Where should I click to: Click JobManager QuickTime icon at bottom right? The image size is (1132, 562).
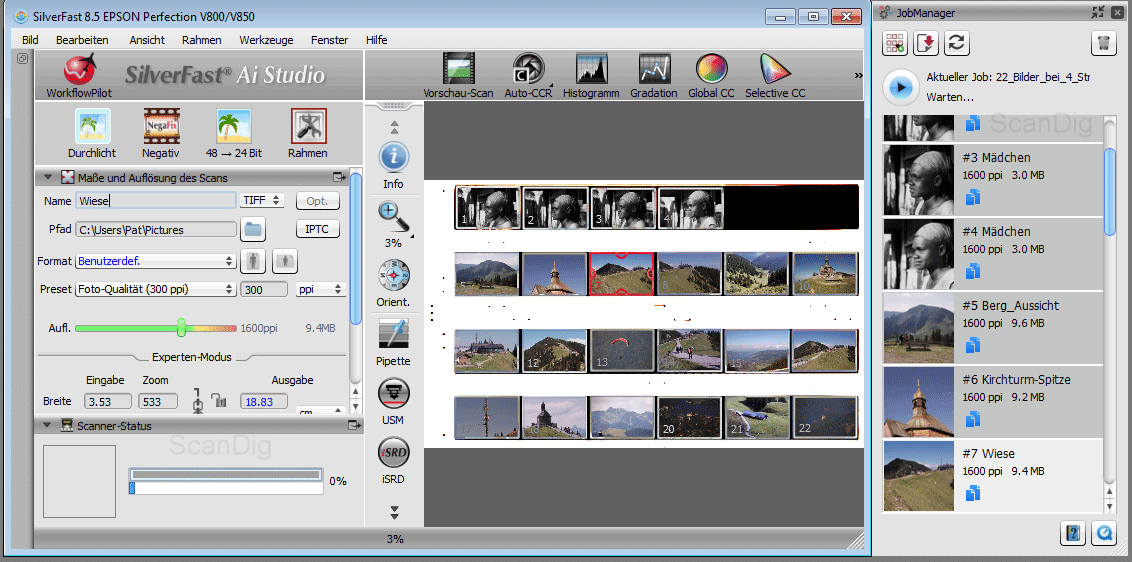coord(1105,533)
